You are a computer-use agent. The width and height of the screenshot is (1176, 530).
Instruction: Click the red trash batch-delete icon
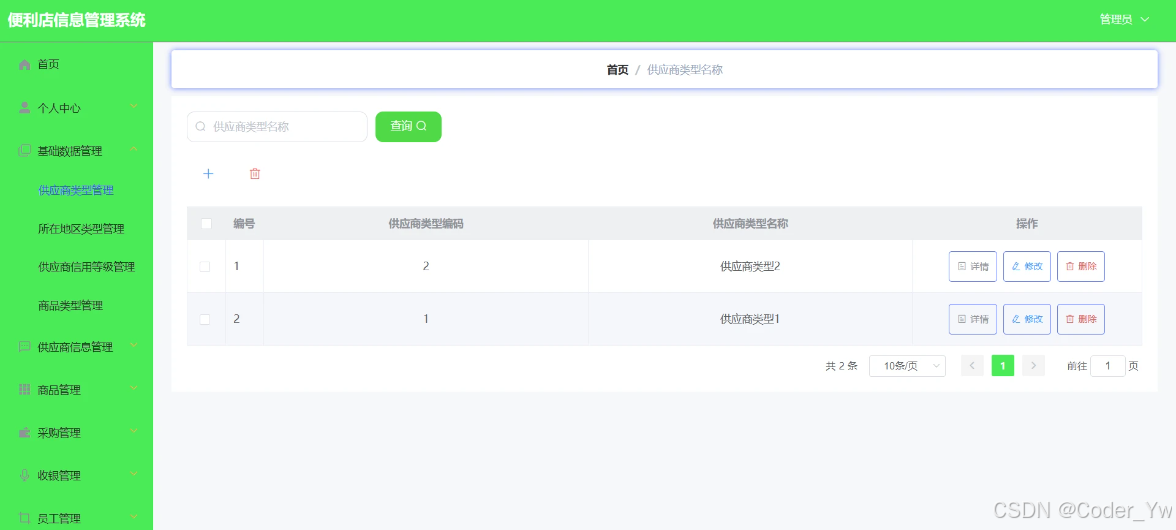255,174
